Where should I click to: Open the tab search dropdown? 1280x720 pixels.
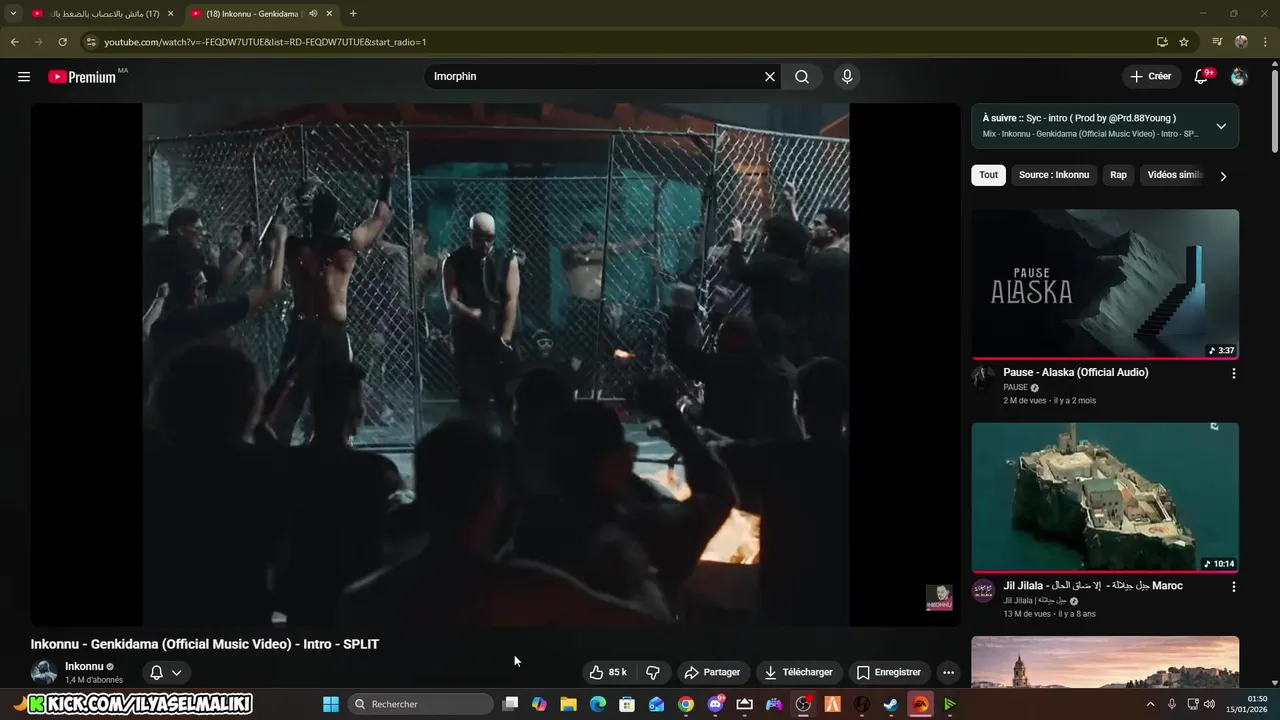(13, 14)
